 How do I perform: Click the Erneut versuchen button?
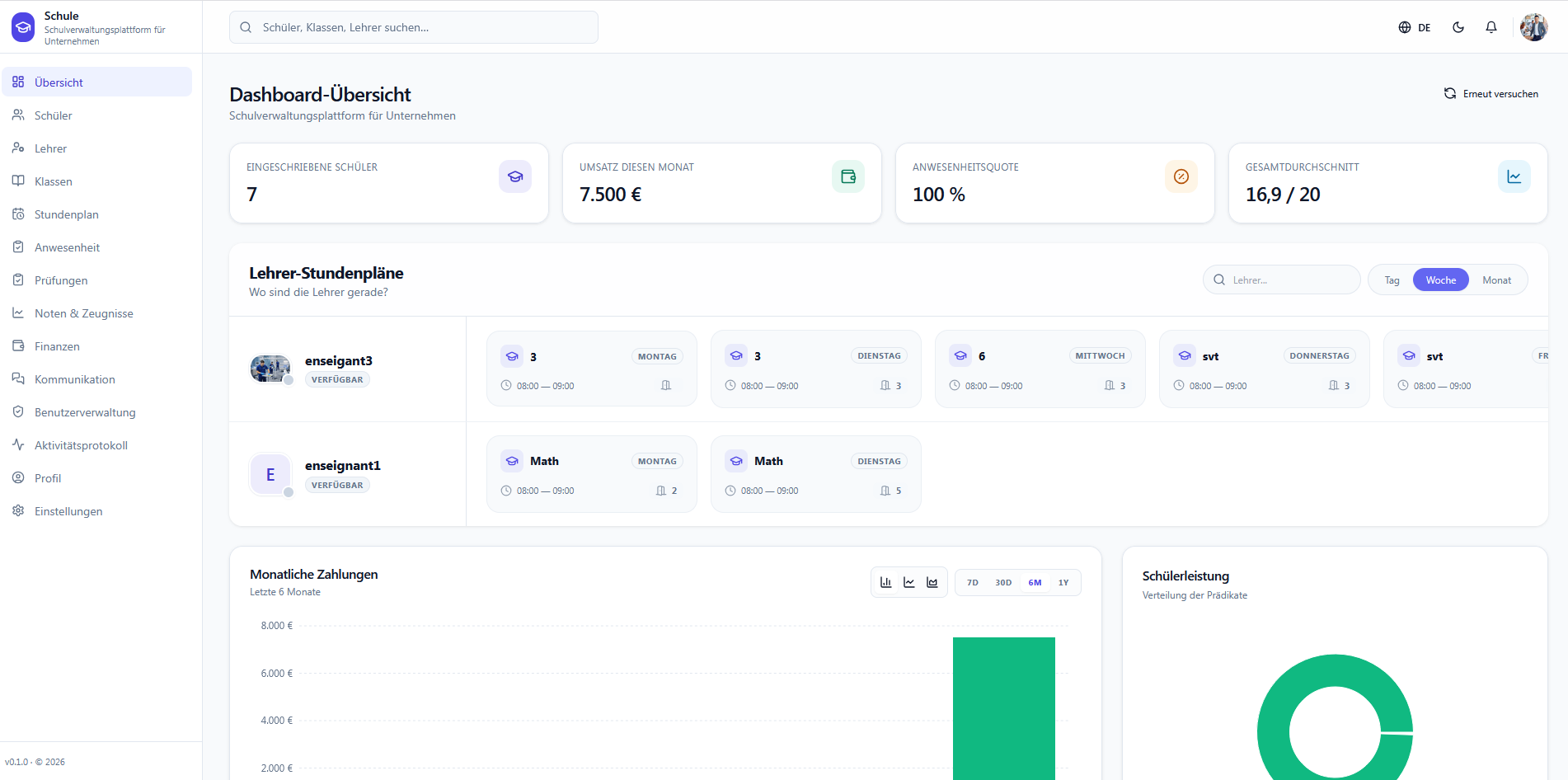point(1491,94)
